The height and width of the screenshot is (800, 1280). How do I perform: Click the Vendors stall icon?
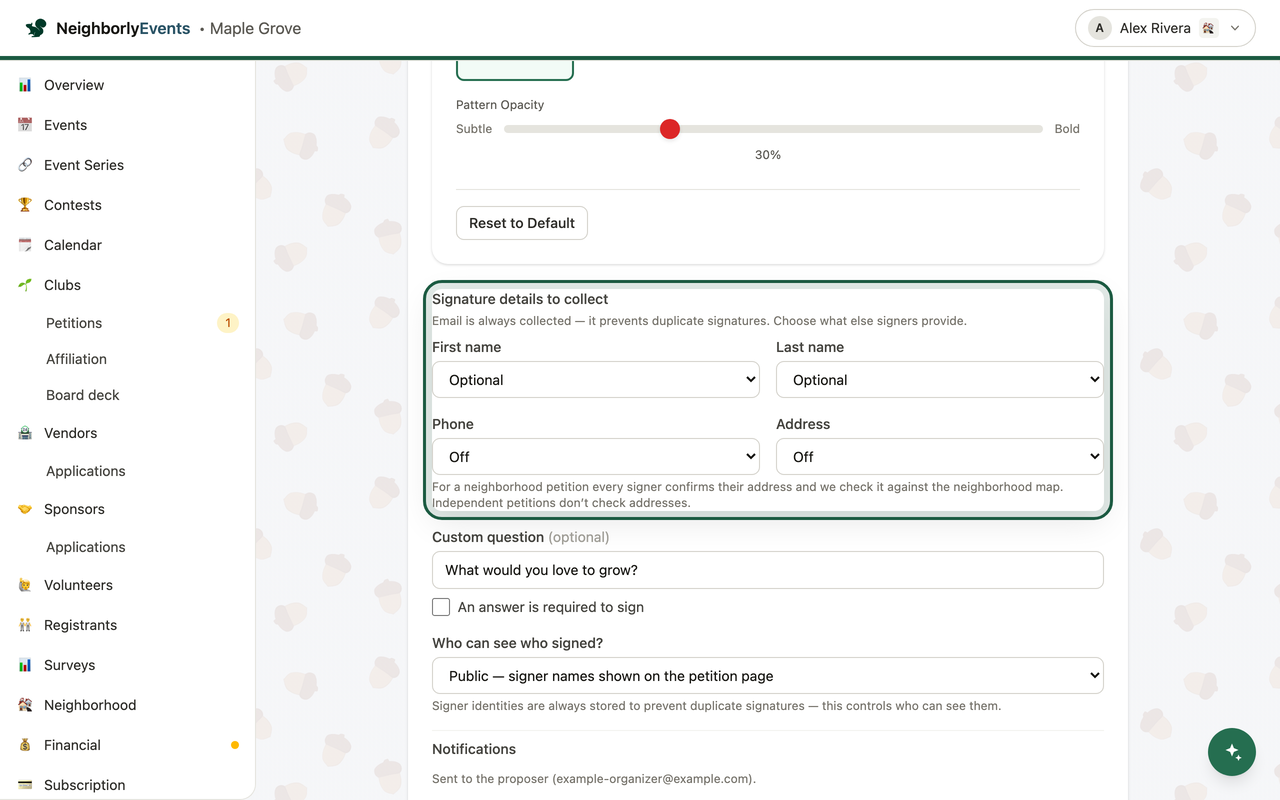(x=25, y=433)
